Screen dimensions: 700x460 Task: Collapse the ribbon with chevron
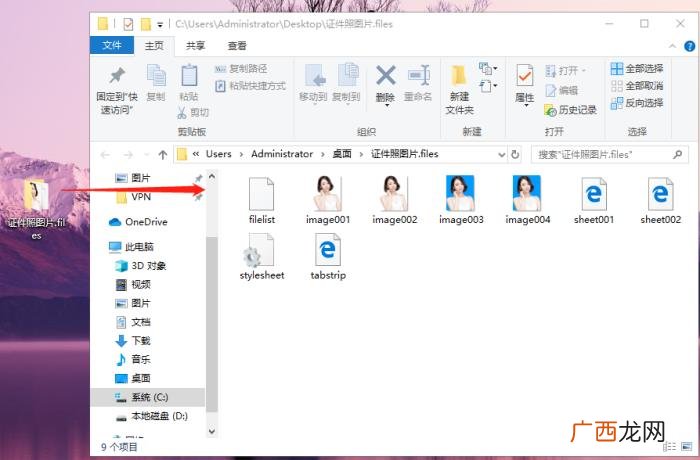point(672,46)
